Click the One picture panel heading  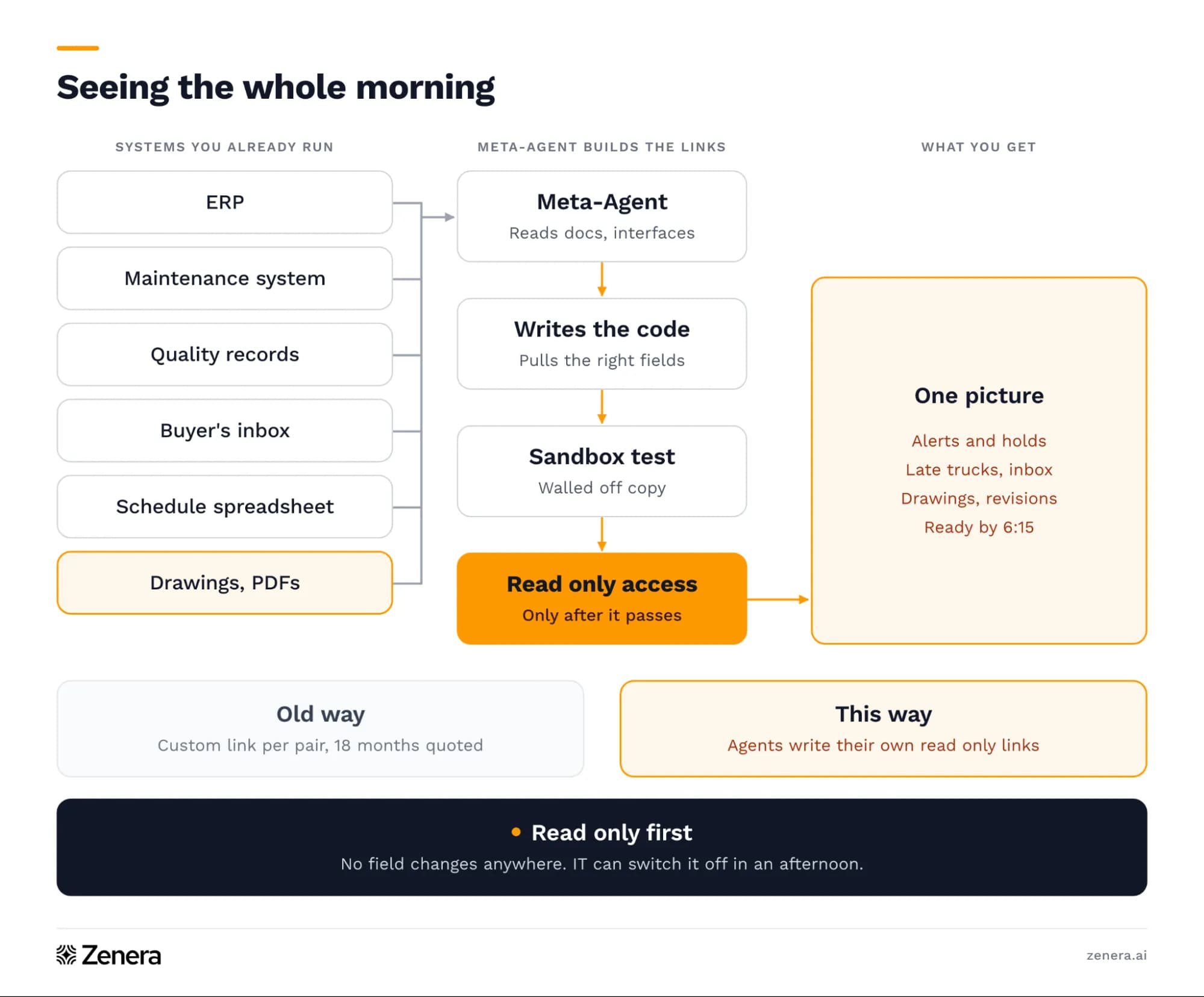[979, 396]
